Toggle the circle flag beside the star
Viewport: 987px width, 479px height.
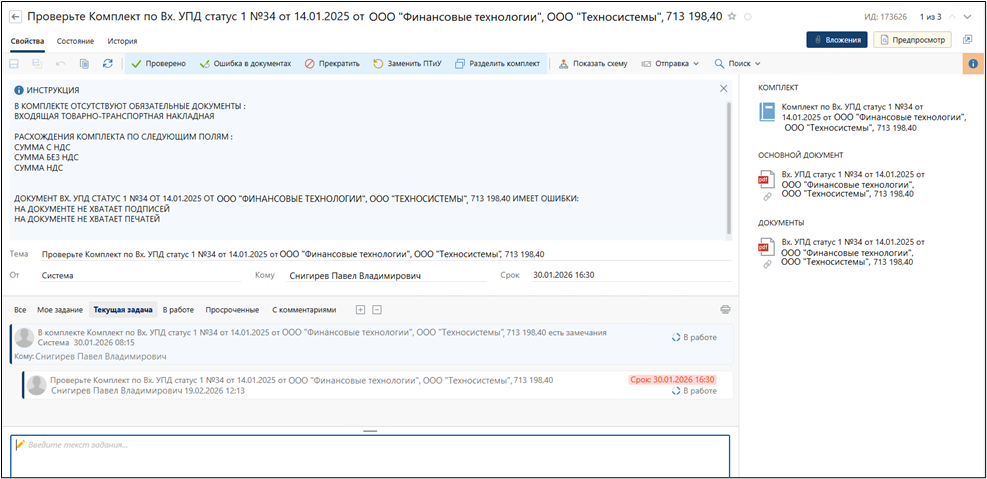[x=749, y=17]
